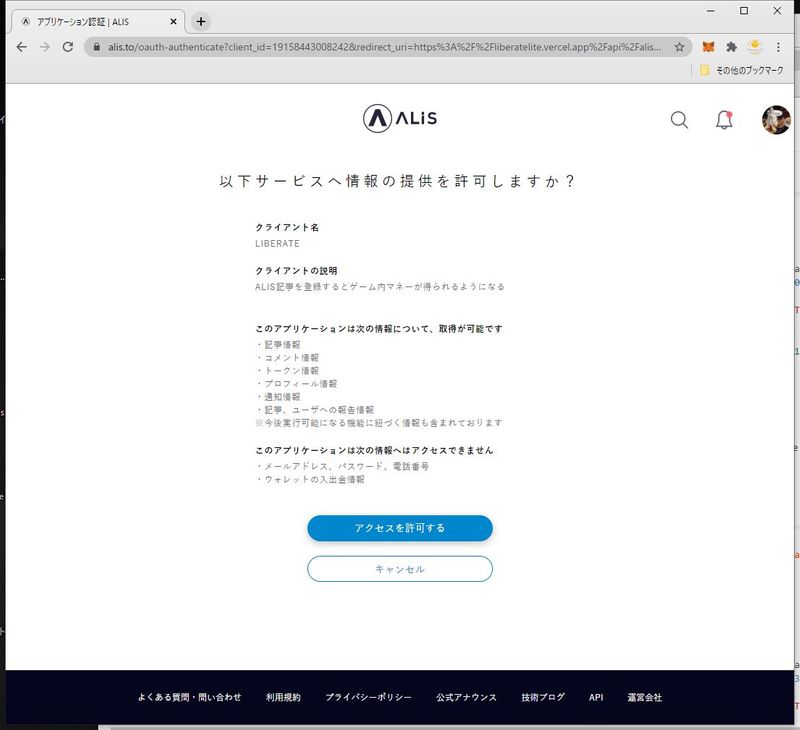Open the Chrome three-dot menu
Image resolution: width=800 pixels, height=730 pixels.
pos(779,47)
